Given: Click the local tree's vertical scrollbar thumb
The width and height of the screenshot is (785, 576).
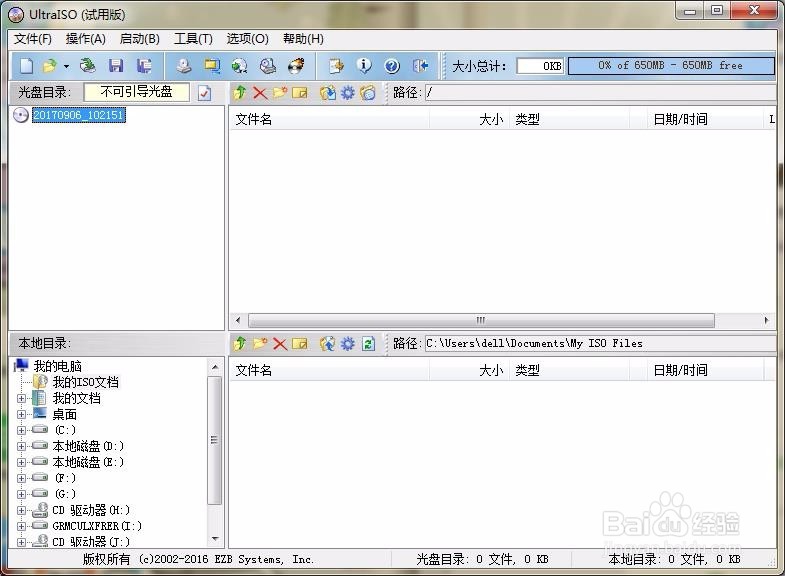Looking at the screenshot, I should pyautogui.click(x=214, y=440).
